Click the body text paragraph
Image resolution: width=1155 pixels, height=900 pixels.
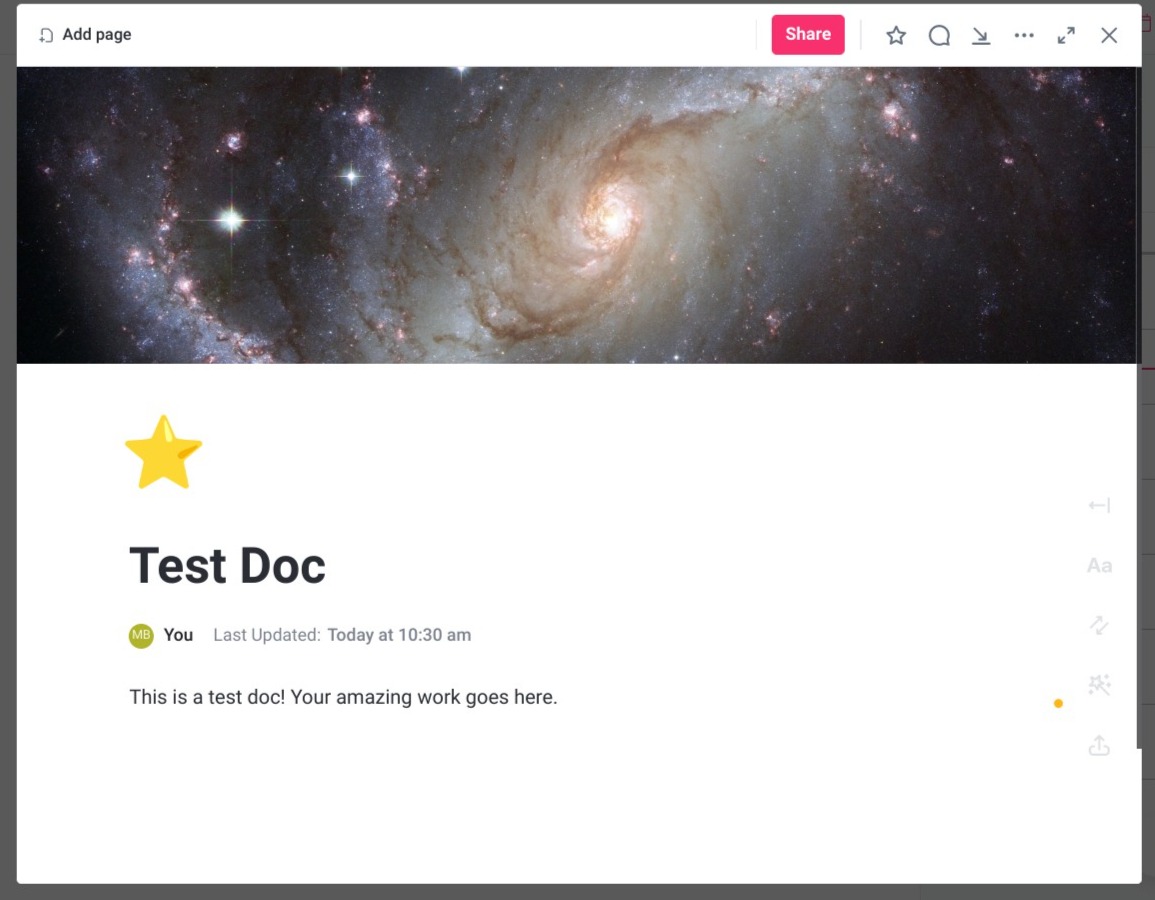click(343, 697)
